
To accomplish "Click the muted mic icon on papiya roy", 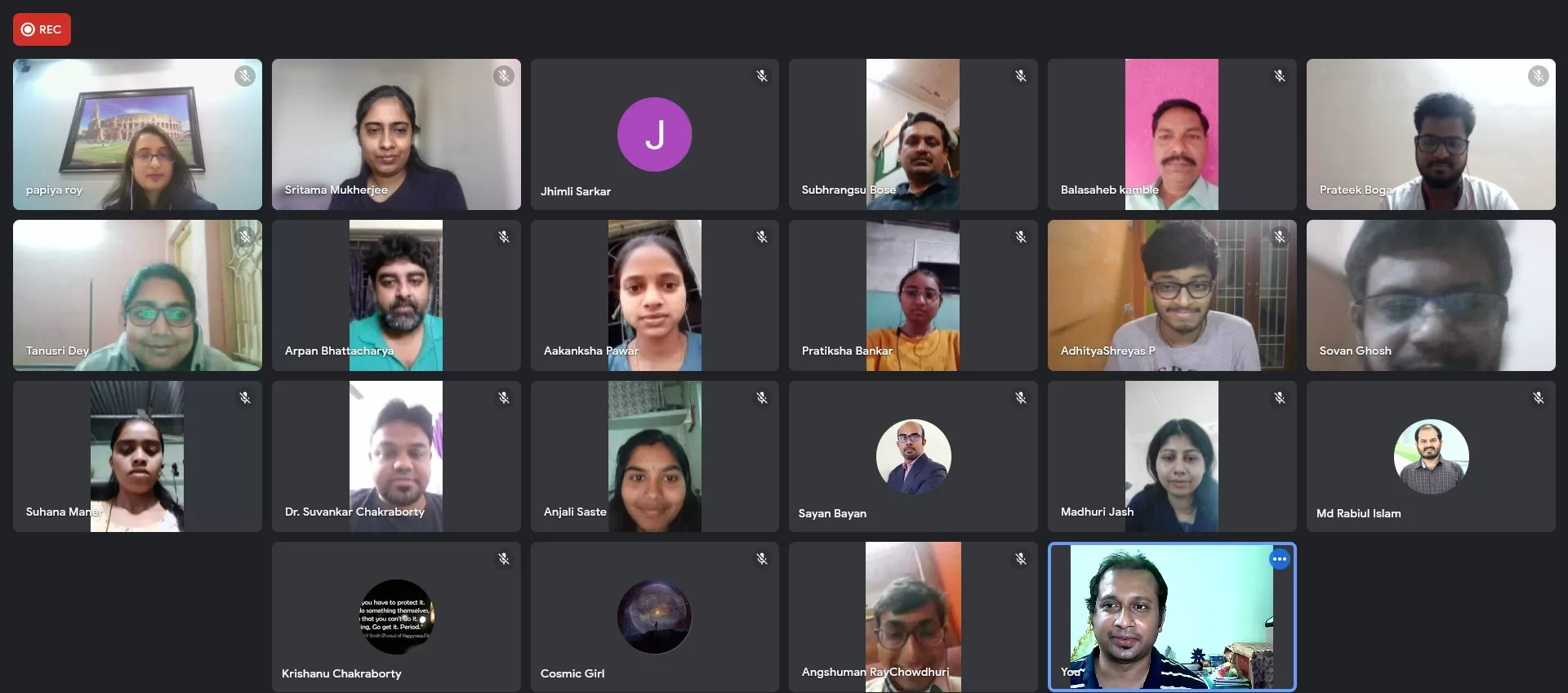I will pyautogui.click(x=245, y=76).
